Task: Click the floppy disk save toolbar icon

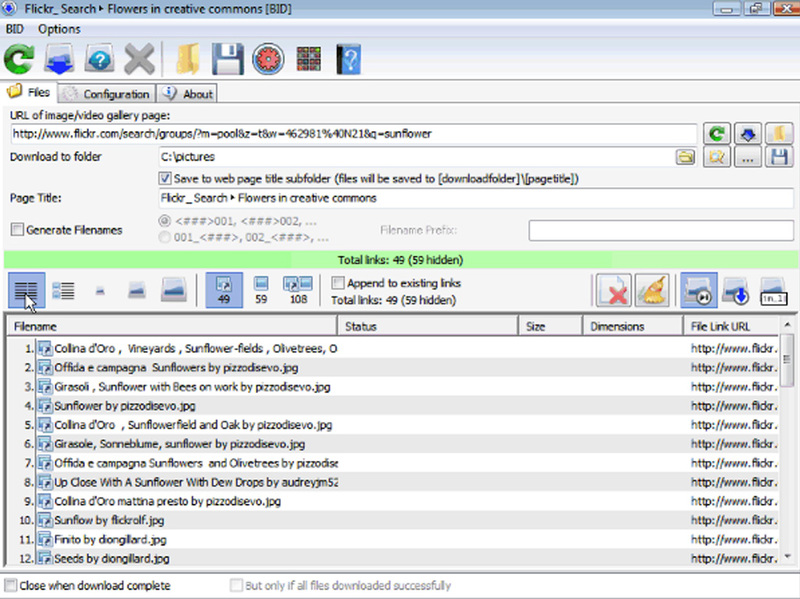Action: [228, 59]
